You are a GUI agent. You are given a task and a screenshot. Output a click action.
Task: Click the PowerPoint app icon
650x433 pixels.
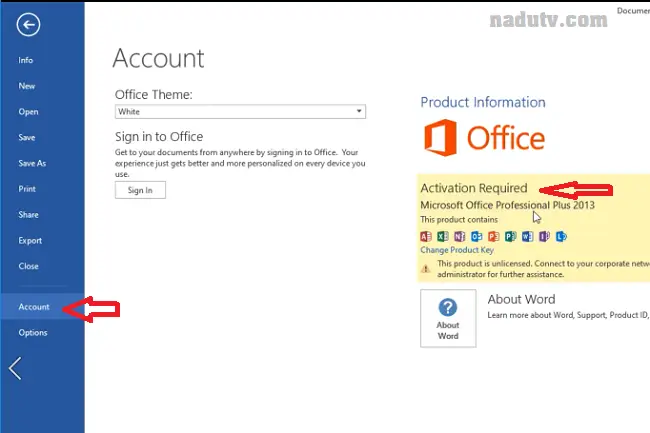click(x=493, y=236)
